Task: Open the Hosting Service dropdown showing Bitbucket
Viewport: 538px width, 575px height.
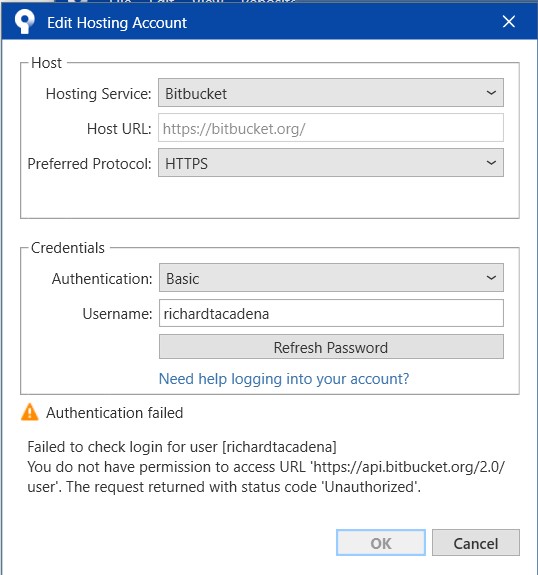Action: coord(330,93)
